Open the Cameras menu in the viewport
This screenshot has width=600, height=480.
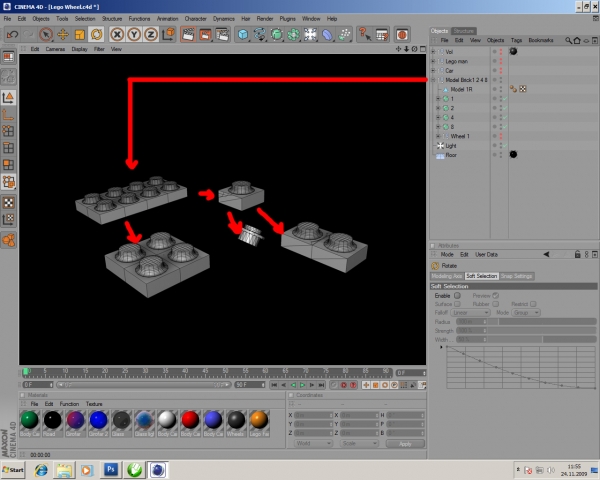tap(55, 49)
